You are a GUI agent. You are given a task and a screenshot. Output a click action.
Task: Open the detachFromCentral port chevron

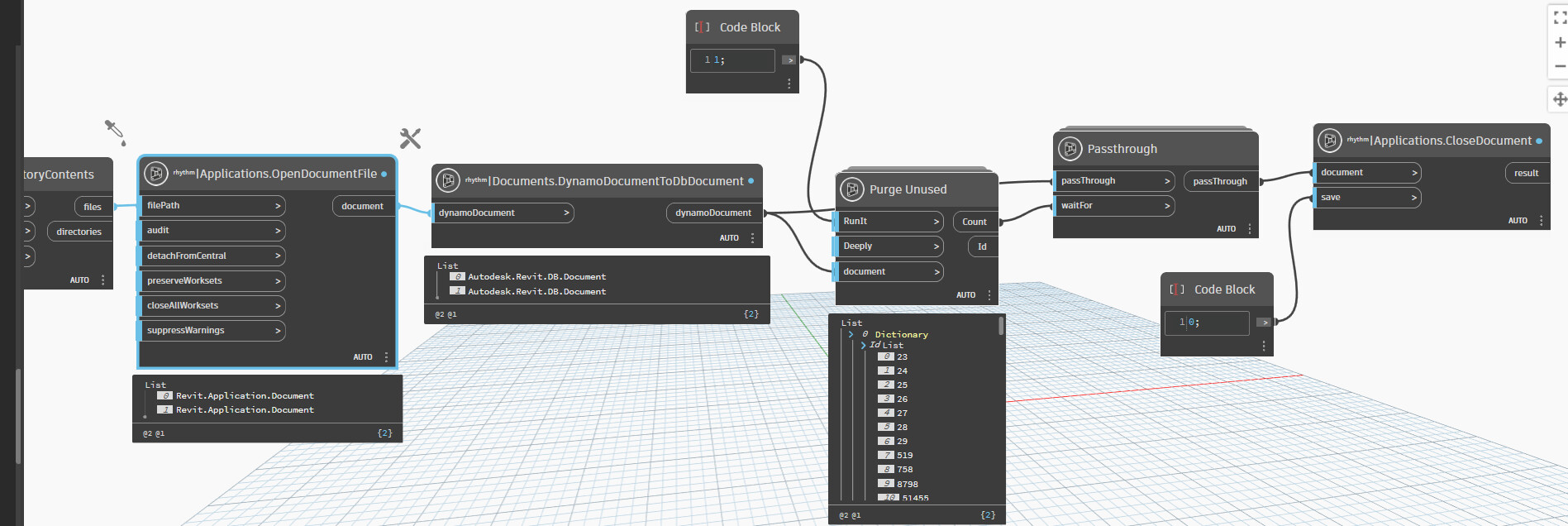278,256
